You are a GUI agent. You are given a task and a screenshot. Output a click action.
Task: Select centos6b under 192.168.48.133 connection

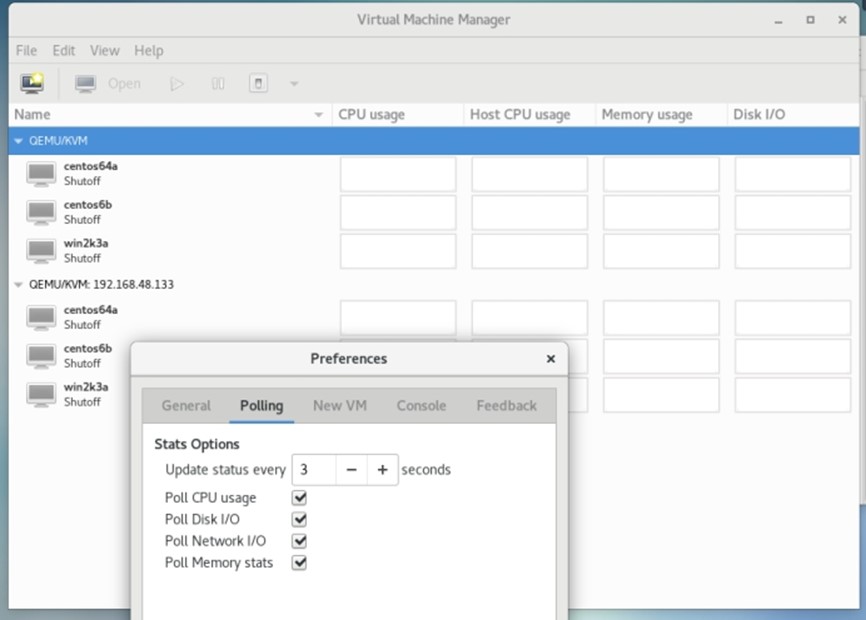[88, 356]
